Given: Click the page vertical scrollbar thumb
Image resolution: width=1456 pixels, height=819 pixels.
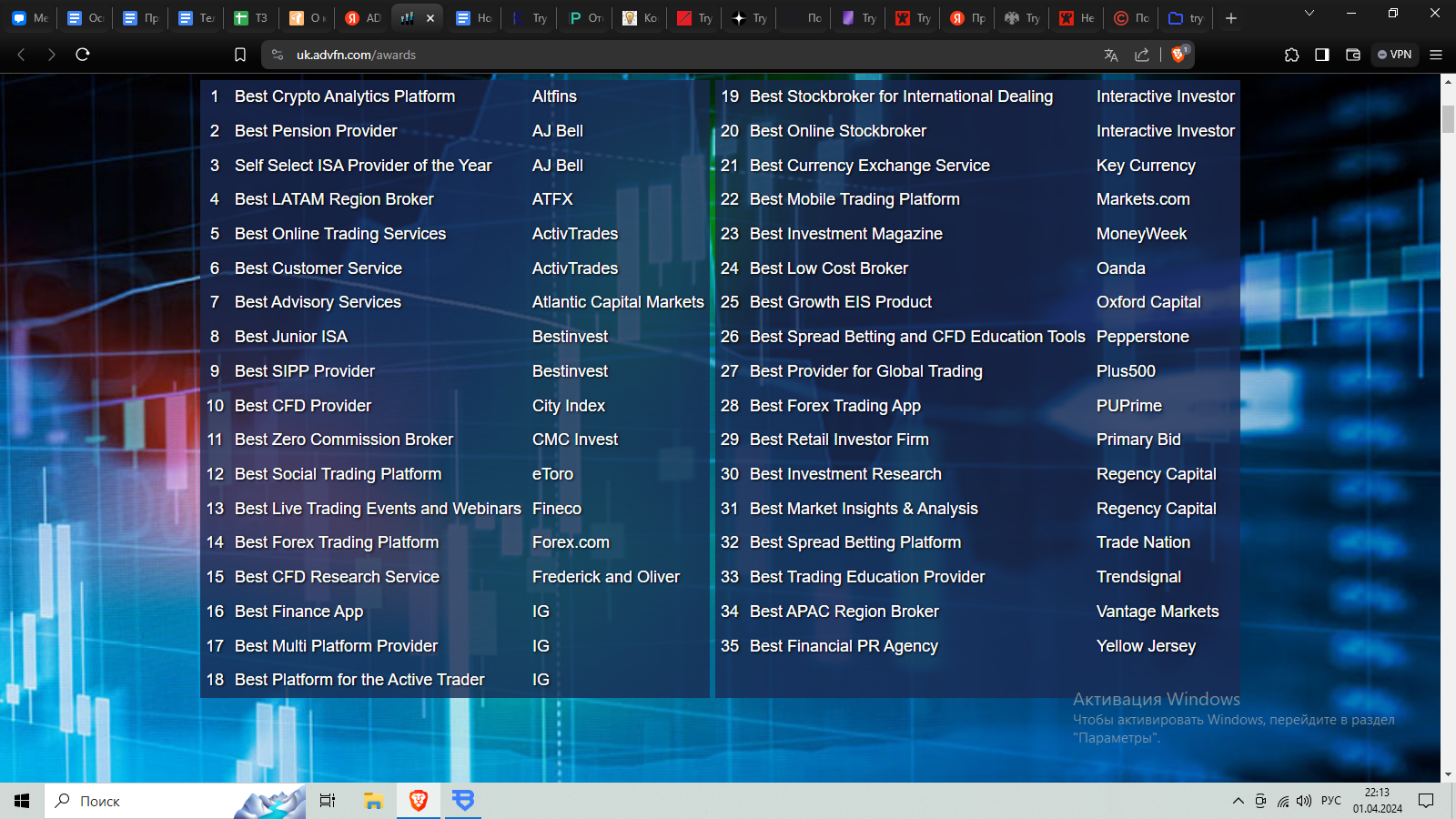Looking at the screenshot, I should coord(1448,119).
